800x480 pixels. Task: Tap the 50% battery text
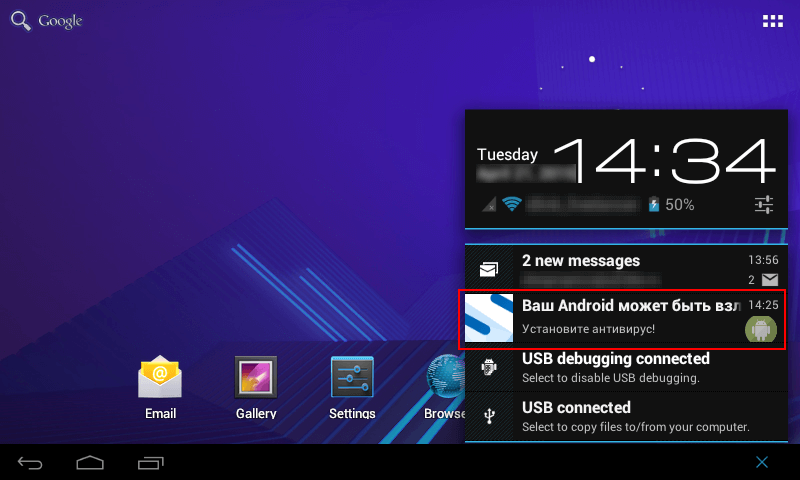coord(680,205)
